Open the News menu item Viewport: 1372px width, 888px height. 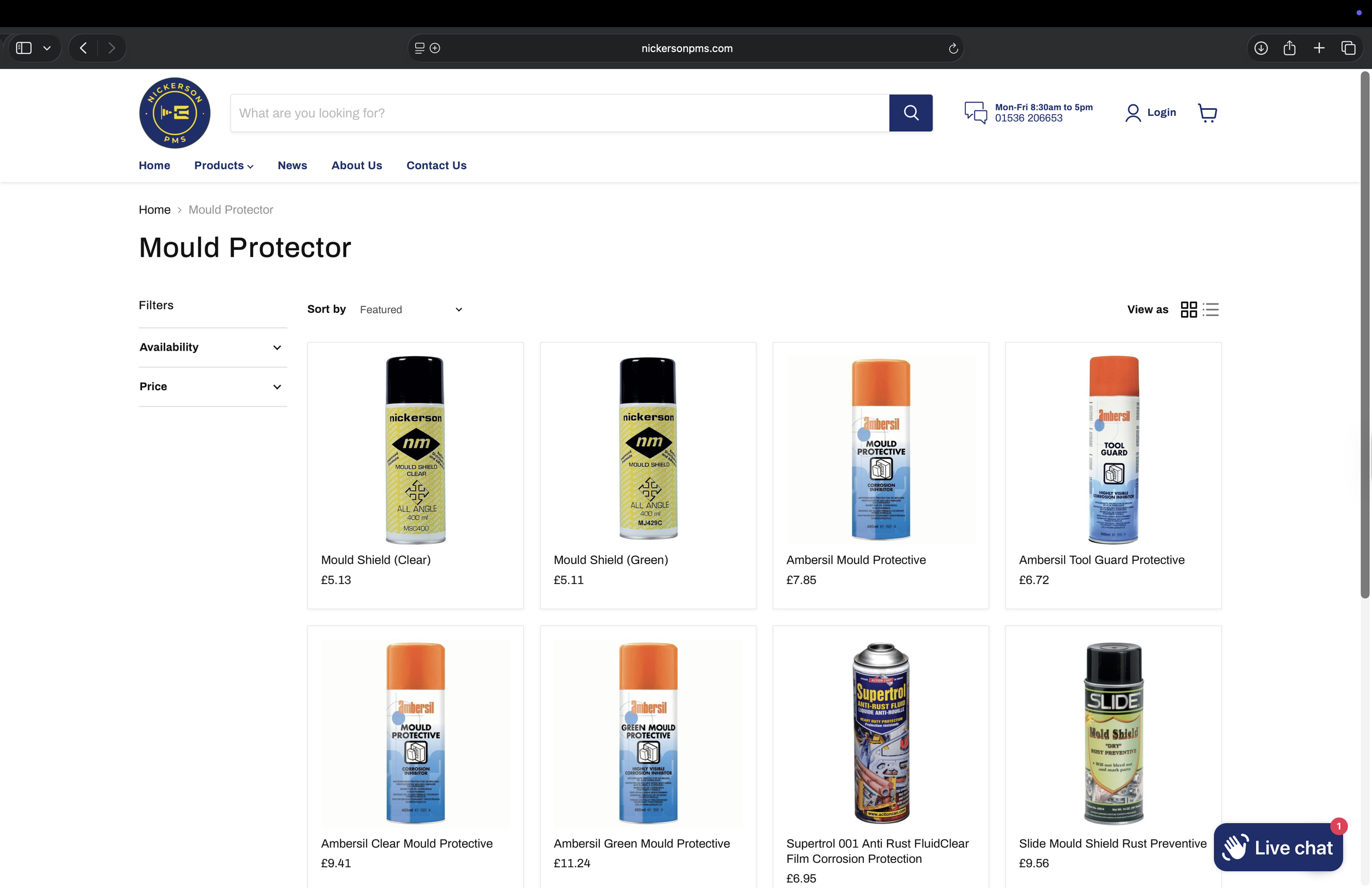[293, 166]
